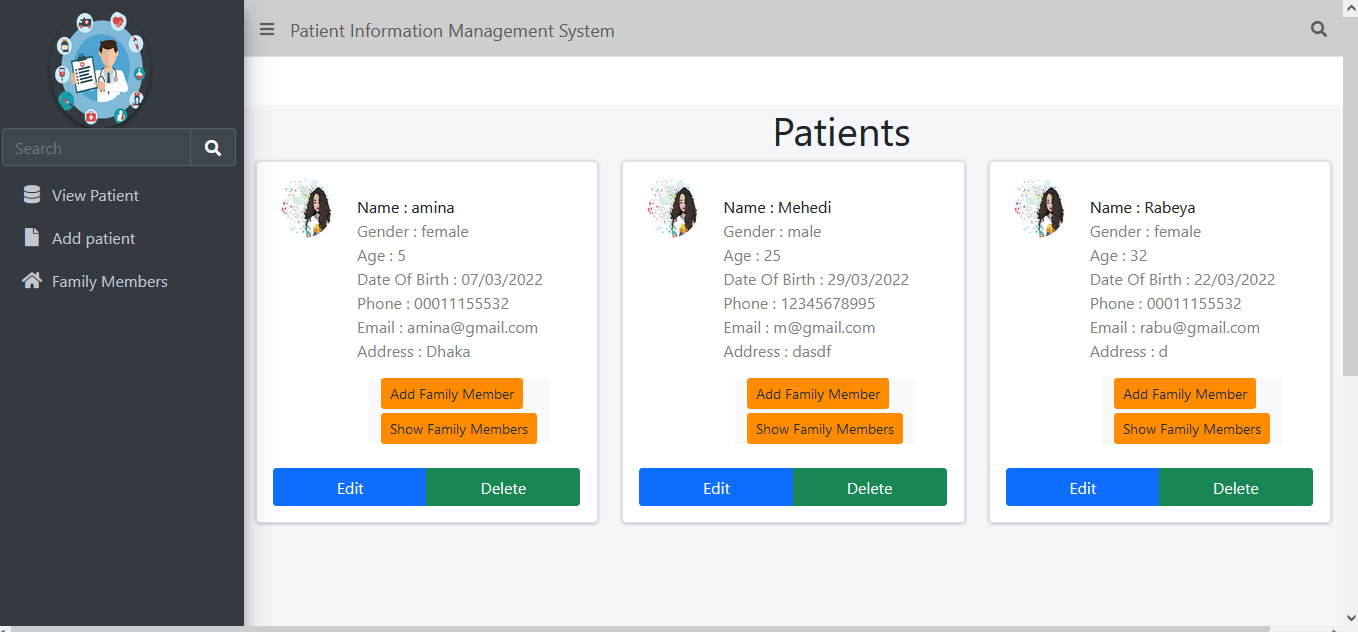
Task: Click text 'Name : Rabeya'
Action: click(1142, 208)
